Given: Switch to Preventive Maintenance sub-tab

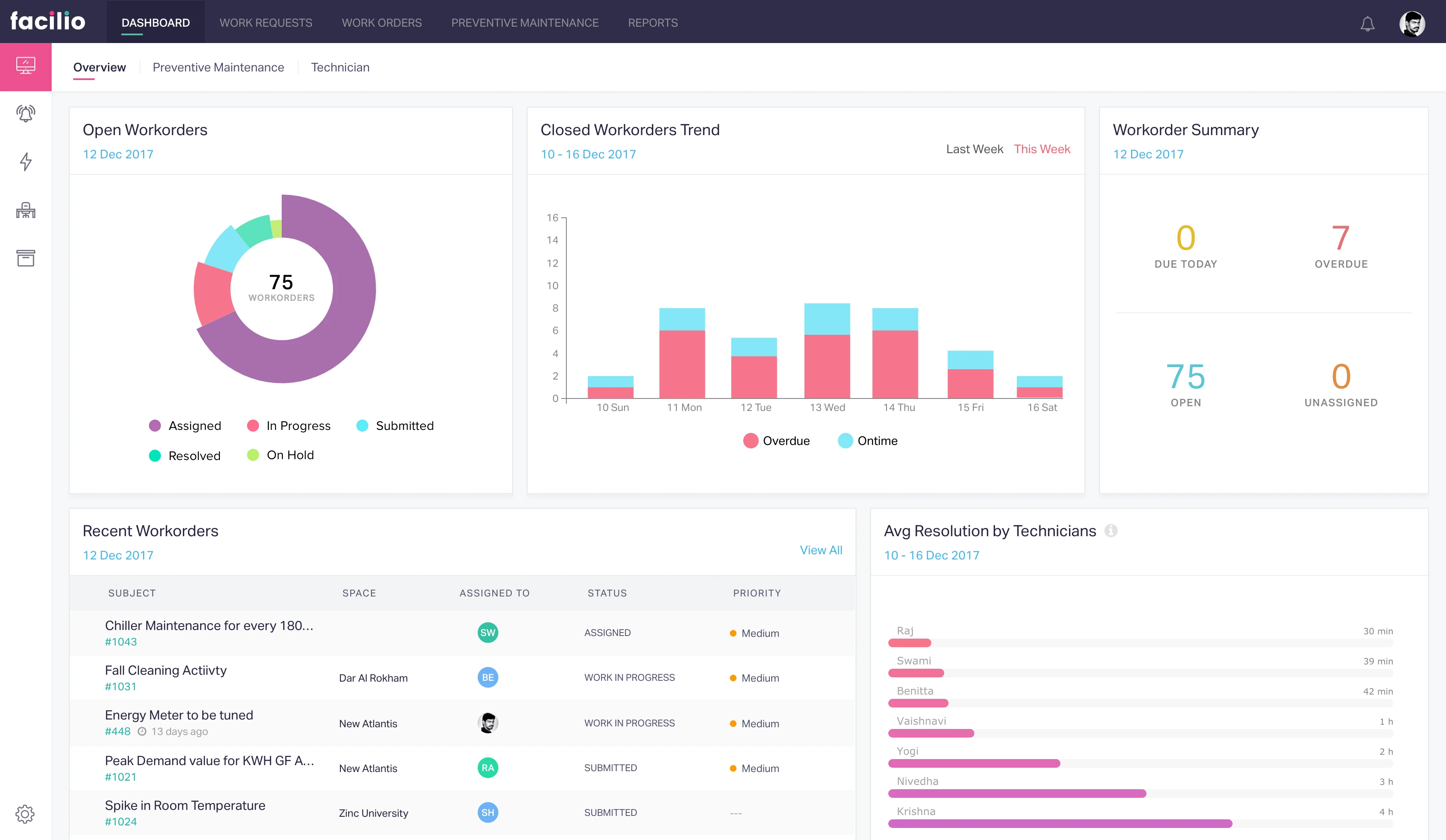Looking at the screenshot, I should pos(218,67).
